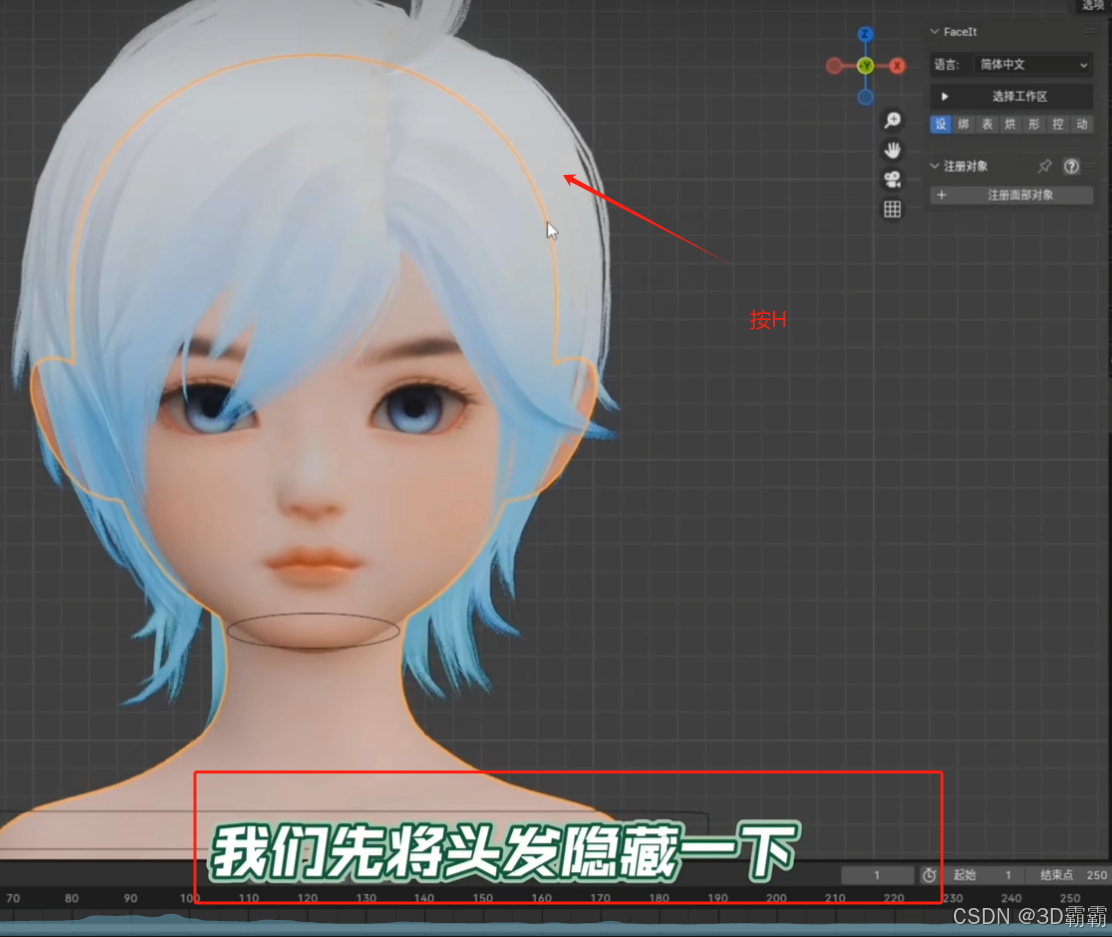Expand the 选择工作区 section
This screenshot has width=1112, height=937.
1011,96
